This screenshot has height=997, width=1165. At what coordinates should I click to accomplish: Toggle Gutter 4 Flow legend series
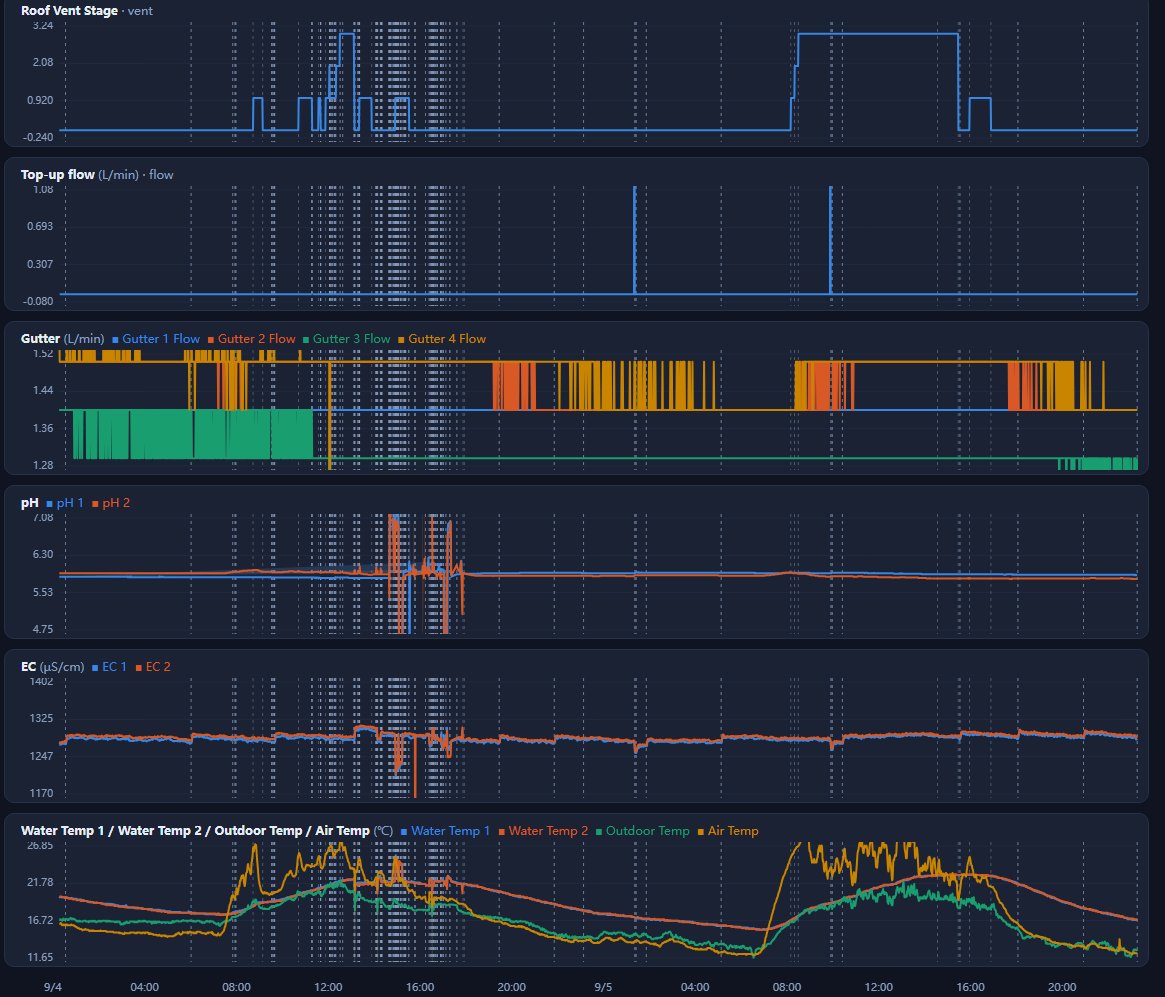pos(442,339)
